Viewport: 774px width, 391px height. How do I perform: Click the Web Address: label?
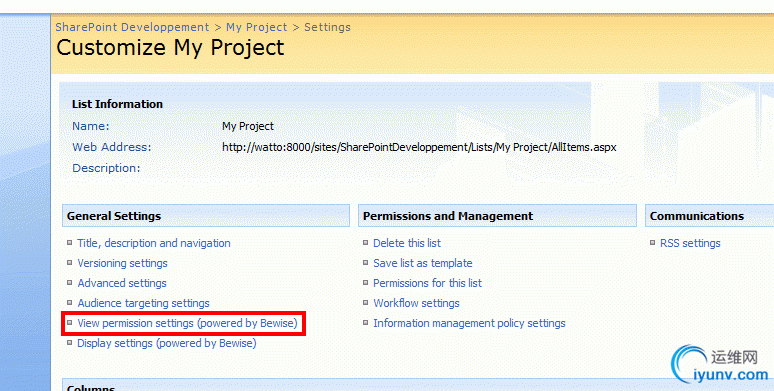pyautogui.click(x=112, y=147)
